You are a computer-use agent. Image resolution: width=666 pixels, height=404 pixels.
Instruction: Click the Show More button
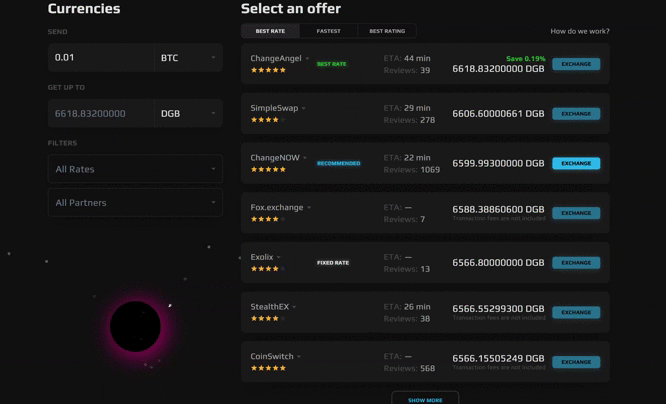pos(425,399)
